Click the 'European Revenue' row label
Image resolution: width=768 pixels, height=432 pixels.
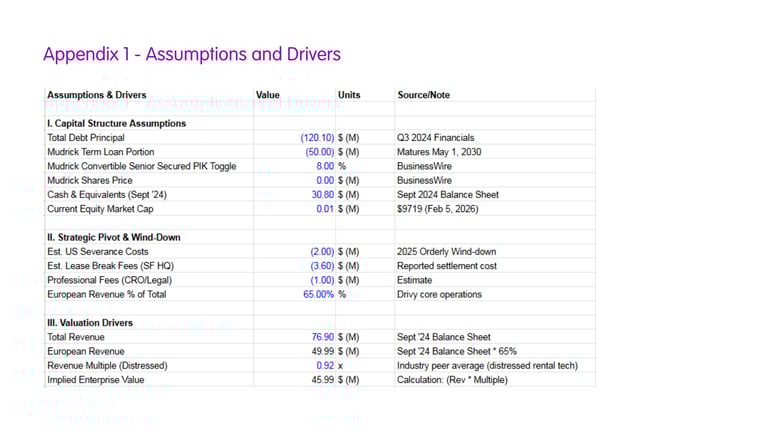(86, 351)
